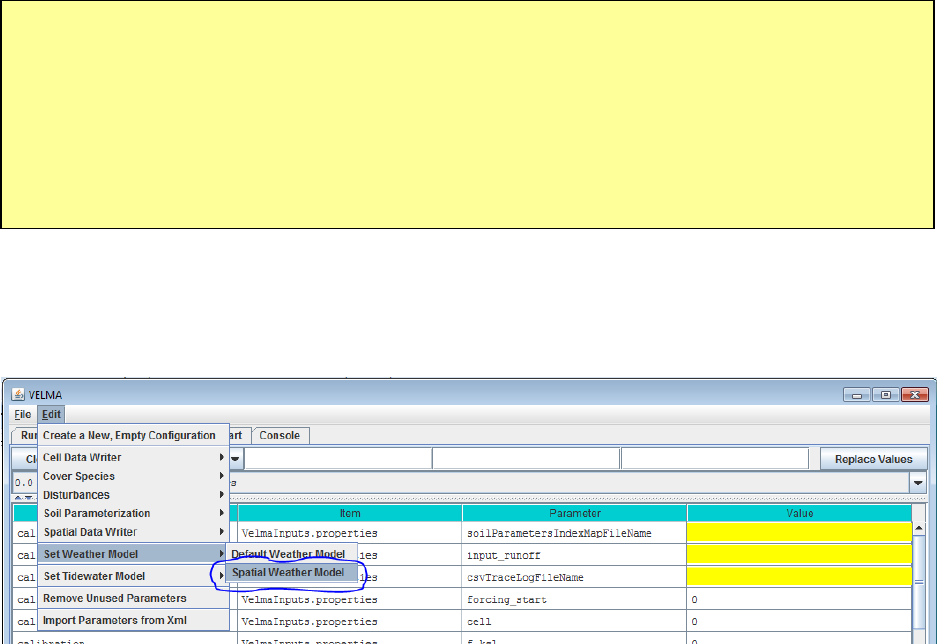Click the first empty filter field beside the combo arrow
The image size is (937, 644).
[x=338, y=459]
